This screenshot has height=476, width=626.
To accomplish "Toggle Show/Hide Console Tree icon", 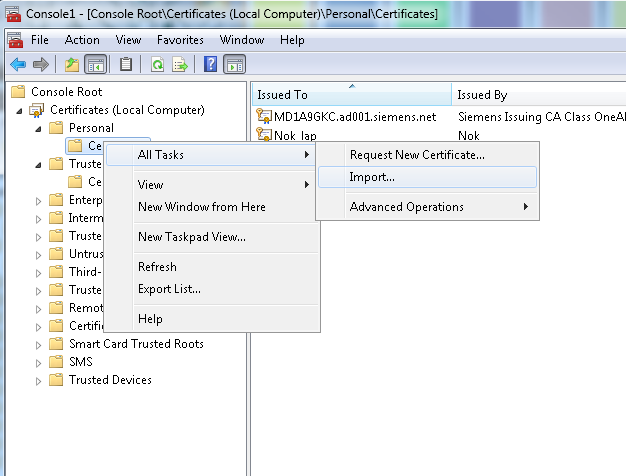I will [96, 65].
